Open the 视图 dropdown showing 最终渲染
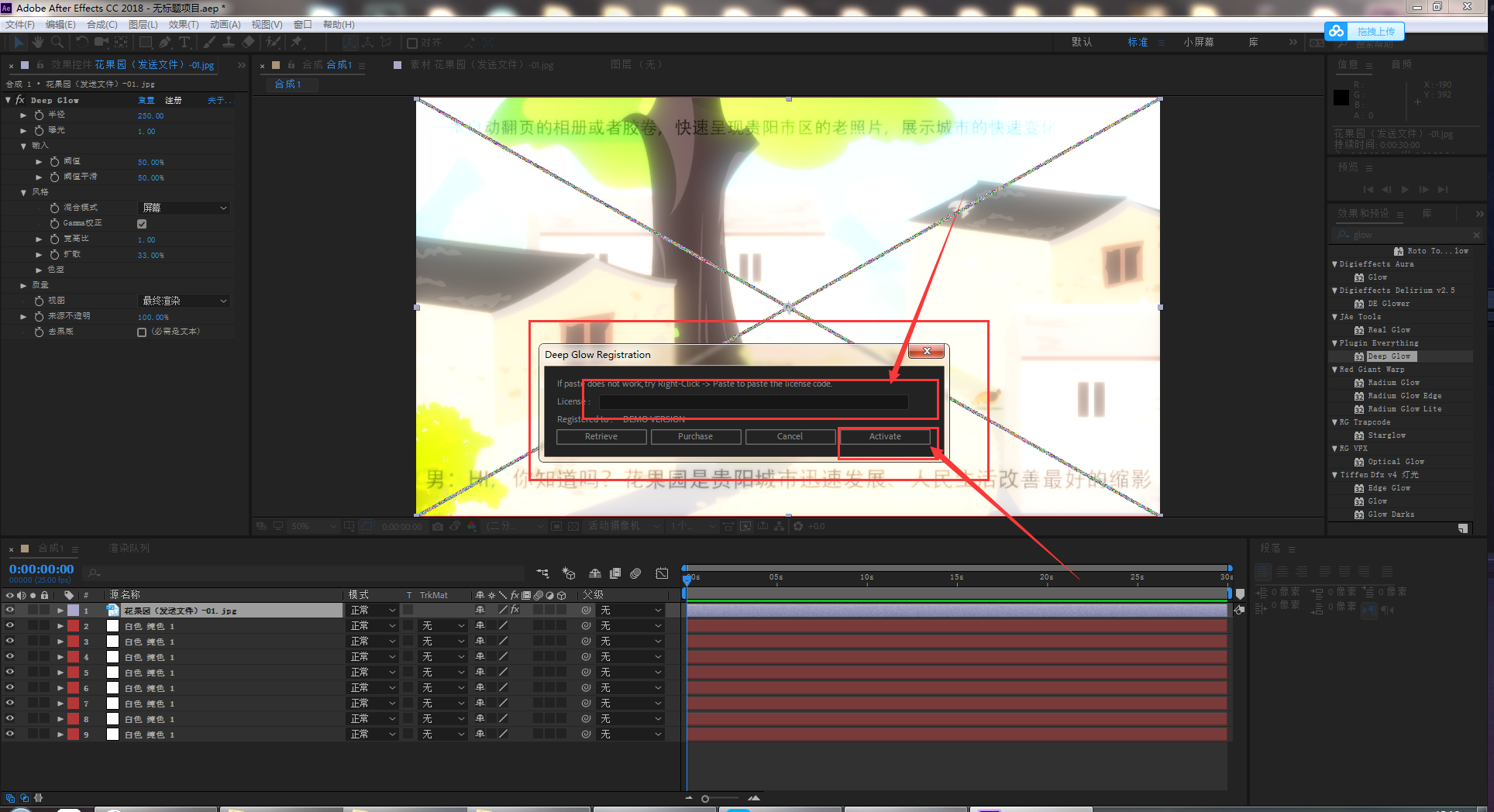 point(184,301)
